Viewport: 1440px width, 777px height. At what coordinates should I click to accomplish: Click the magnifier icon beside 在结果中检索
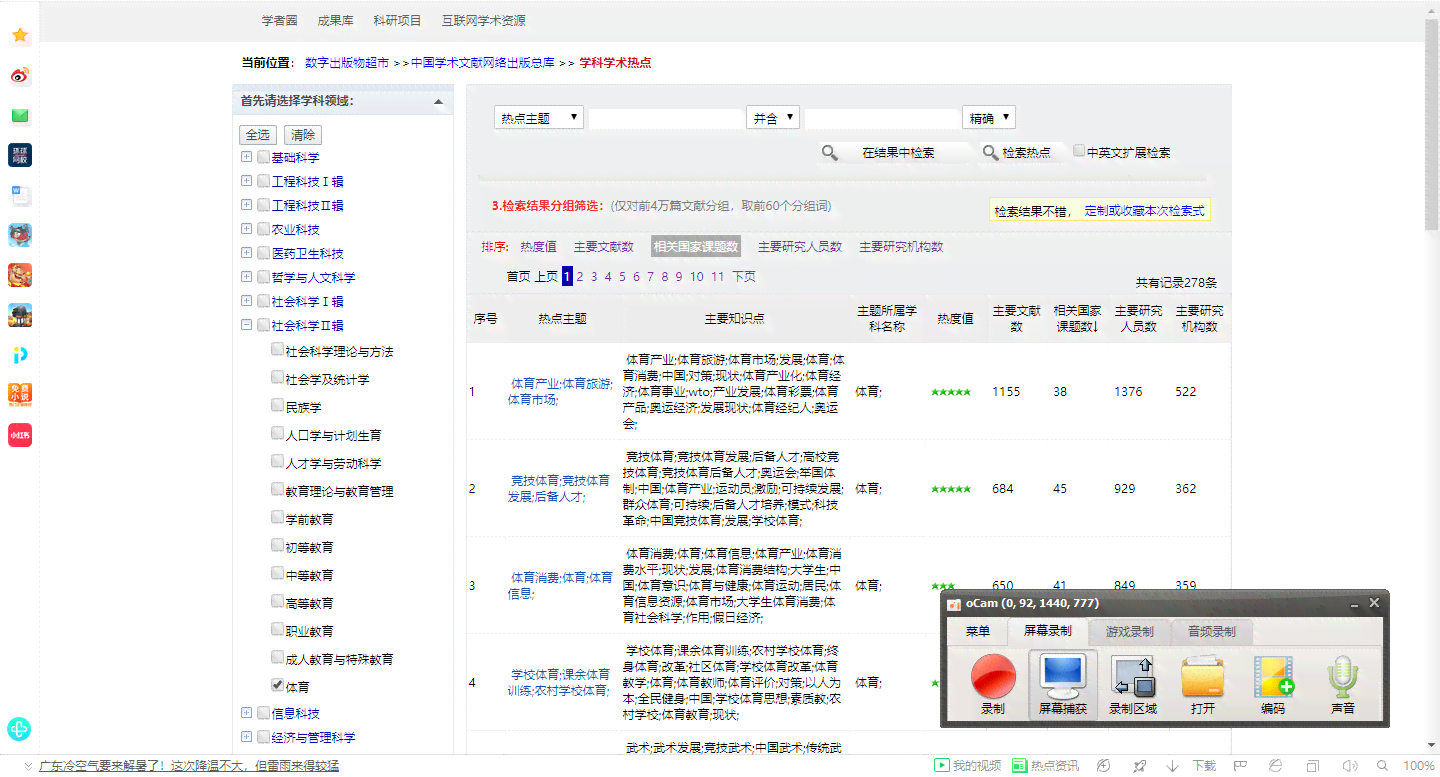coord(830,153)
